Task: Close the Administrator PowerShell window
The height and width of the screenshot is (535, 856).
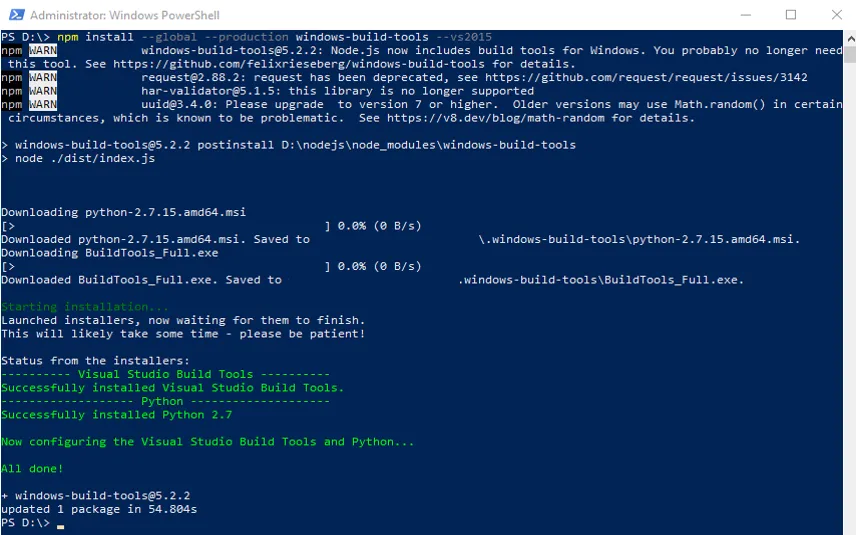Action: 835,15
